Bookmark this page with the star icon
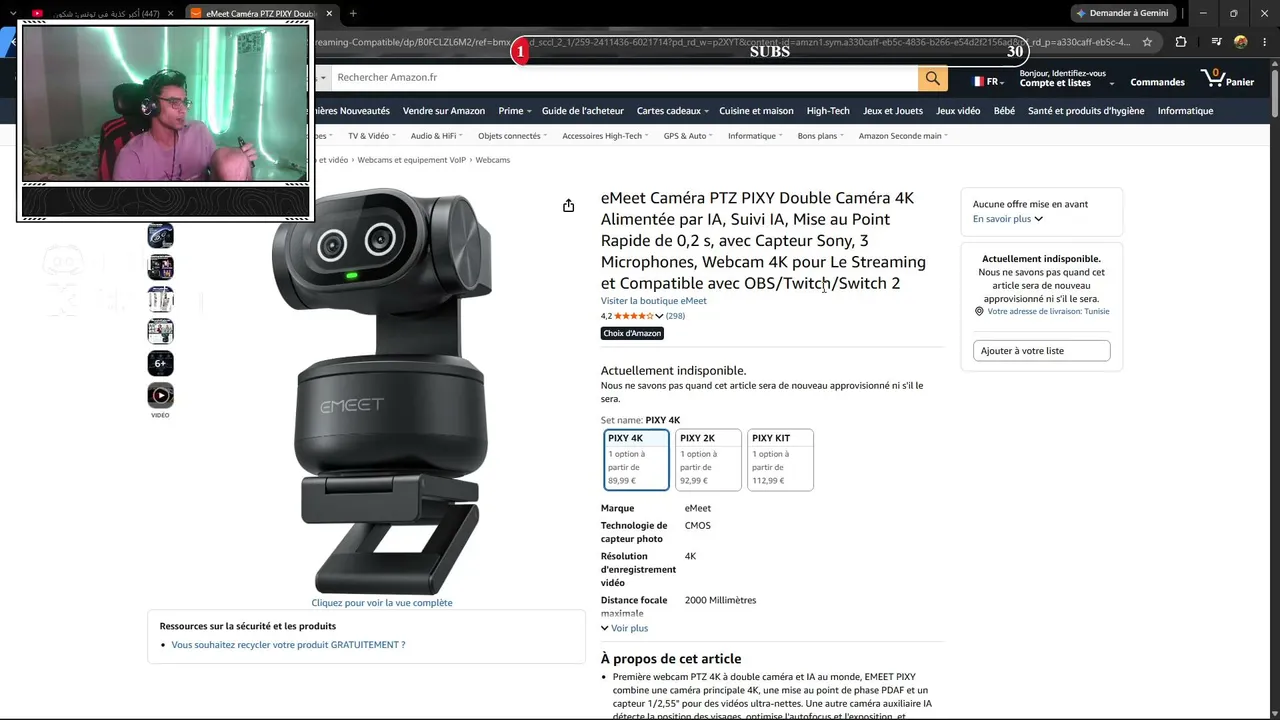The image size is (1280, 720). pyautogui.click(x=1147, y=42)
